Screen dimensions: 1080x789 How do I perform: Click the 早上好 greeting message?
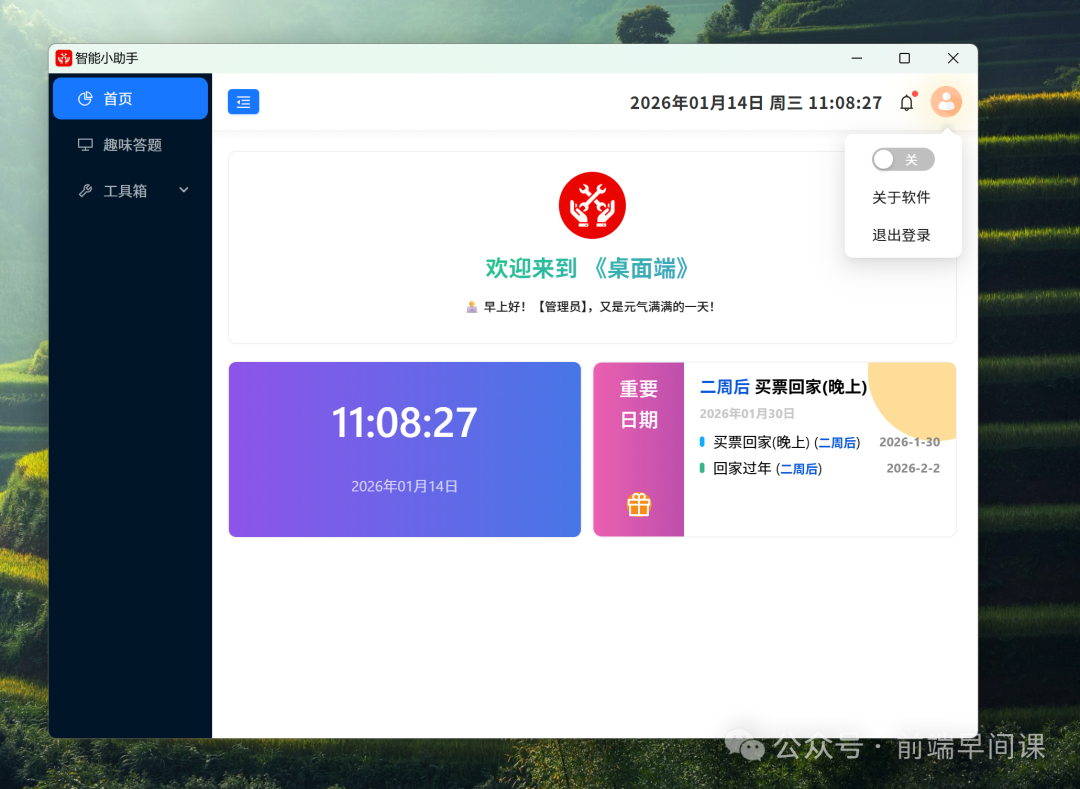591,307
